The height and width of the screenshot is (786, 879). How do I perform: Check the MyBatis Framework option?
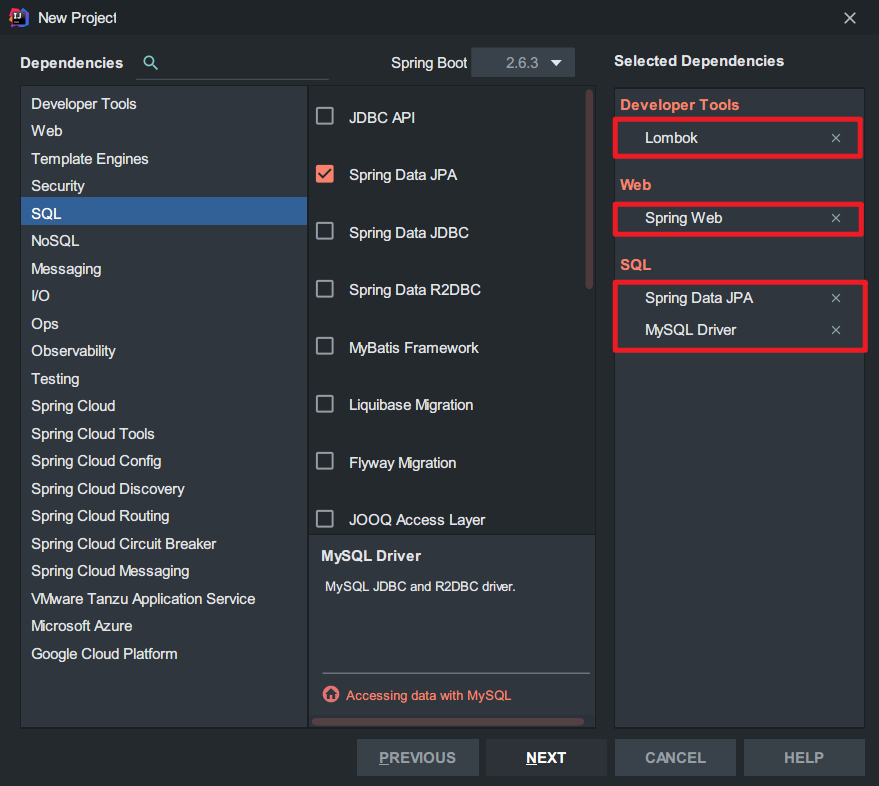click(325, 346)
